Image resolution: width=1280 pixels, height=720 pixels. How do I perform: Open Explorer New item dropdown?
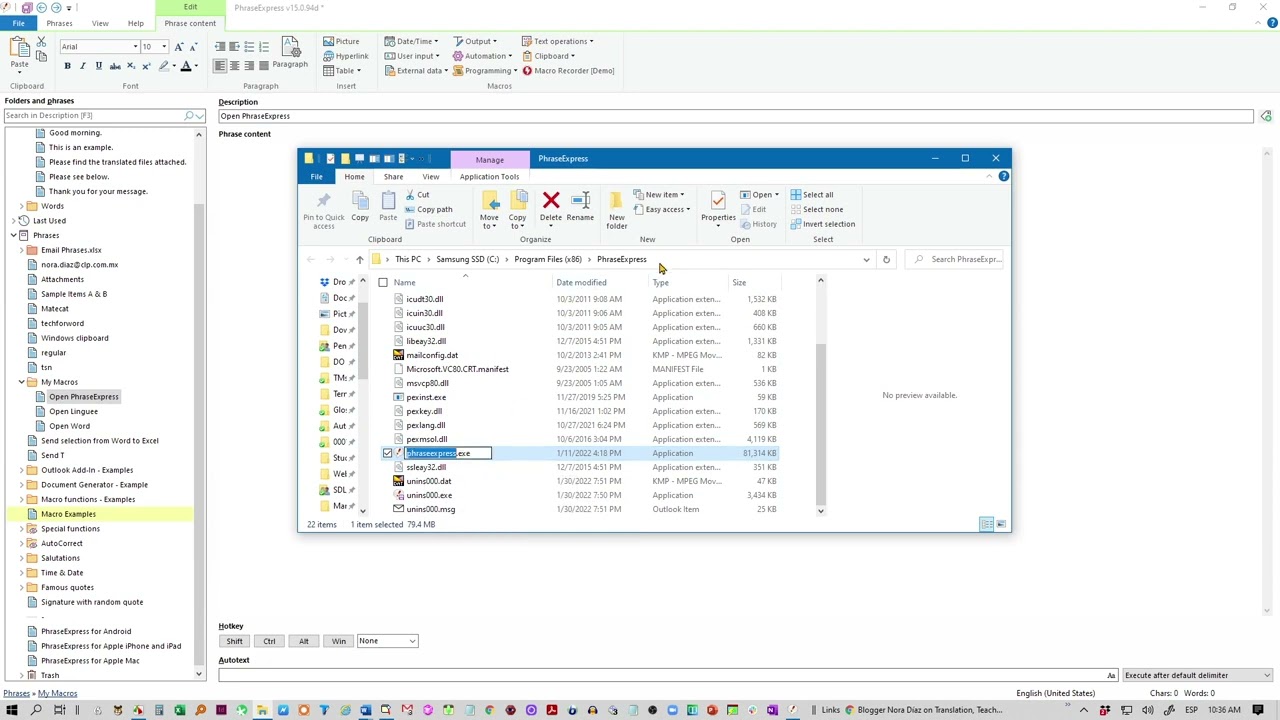click(x=660, y=195)
